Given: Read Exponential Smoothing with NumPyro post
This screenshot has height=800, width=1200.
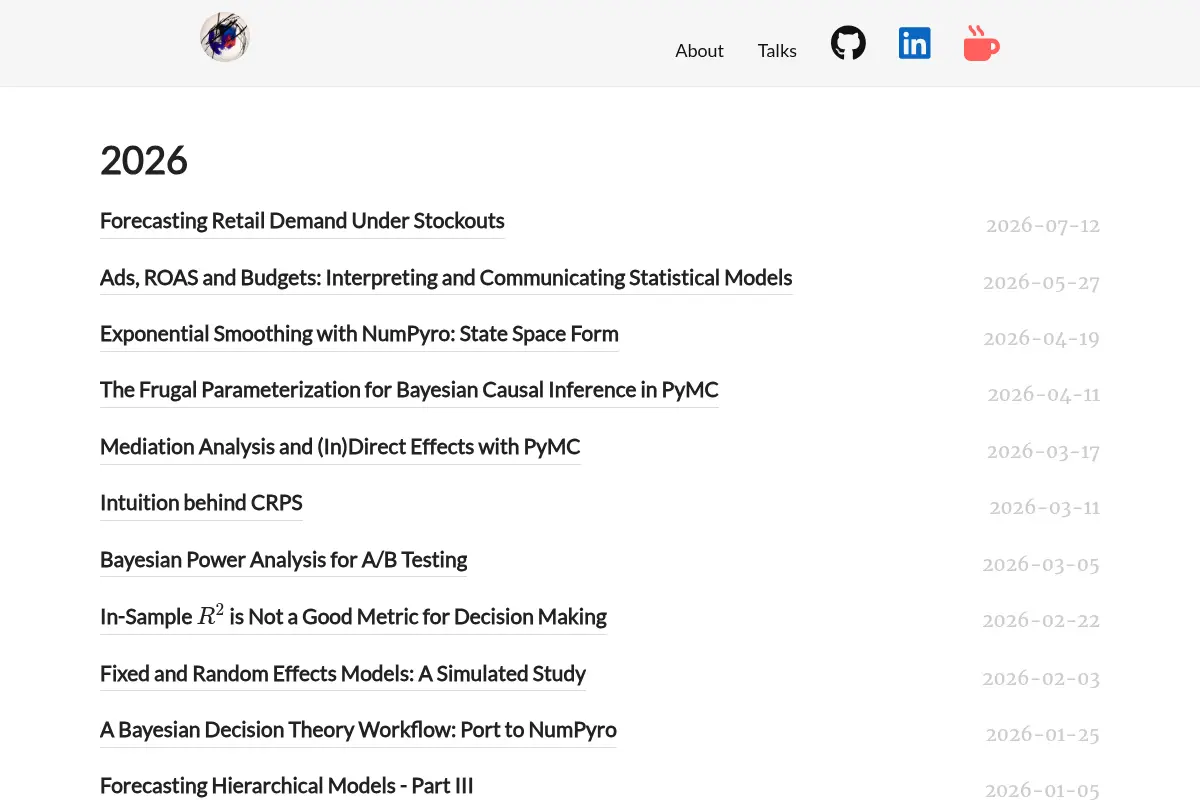Looking at the screenshot, I should pos(359,334).
